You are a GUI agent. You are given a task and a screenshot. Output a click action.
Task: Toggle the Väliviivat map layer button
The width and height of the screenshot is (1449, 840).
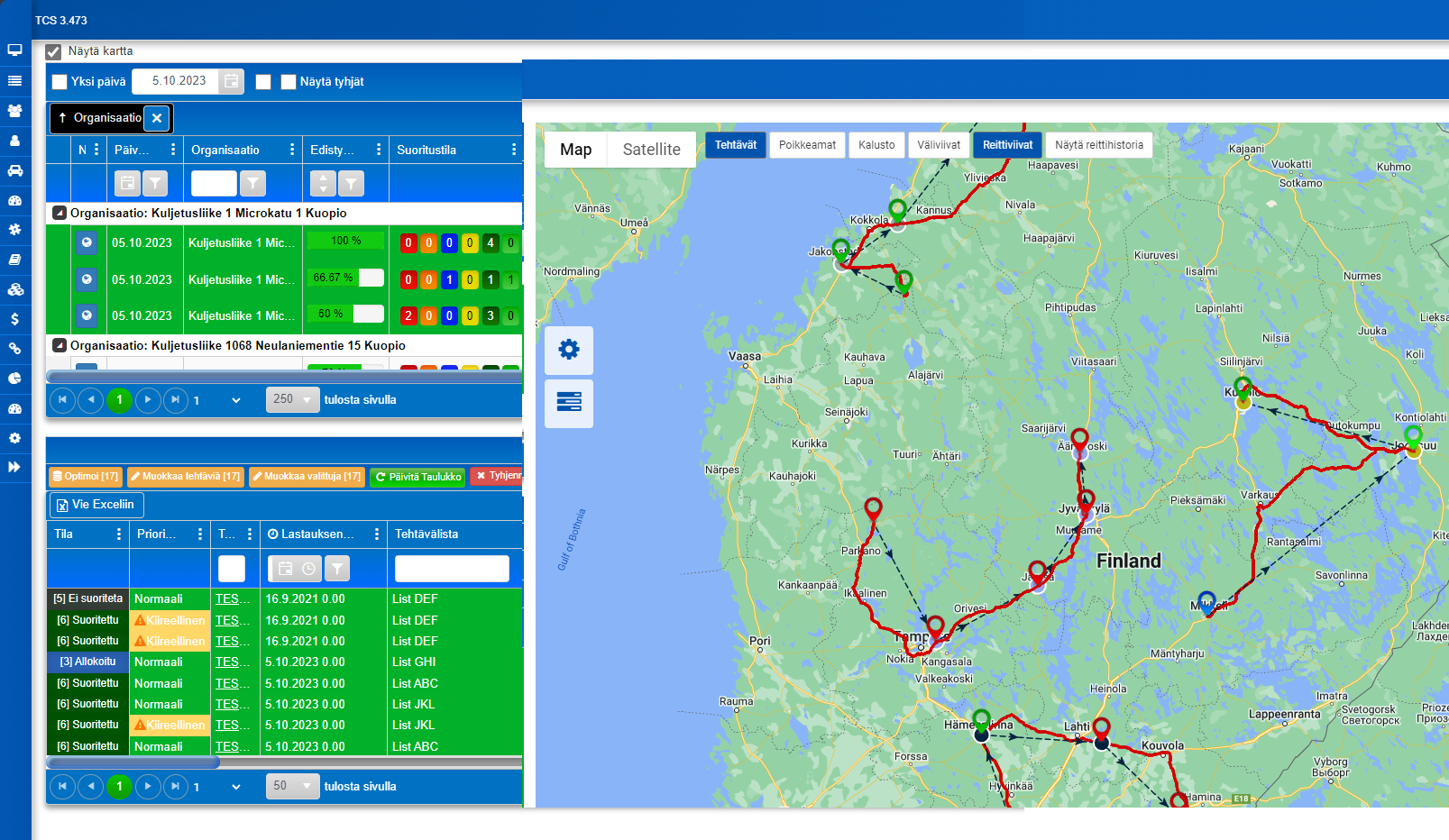click(939, 145)
